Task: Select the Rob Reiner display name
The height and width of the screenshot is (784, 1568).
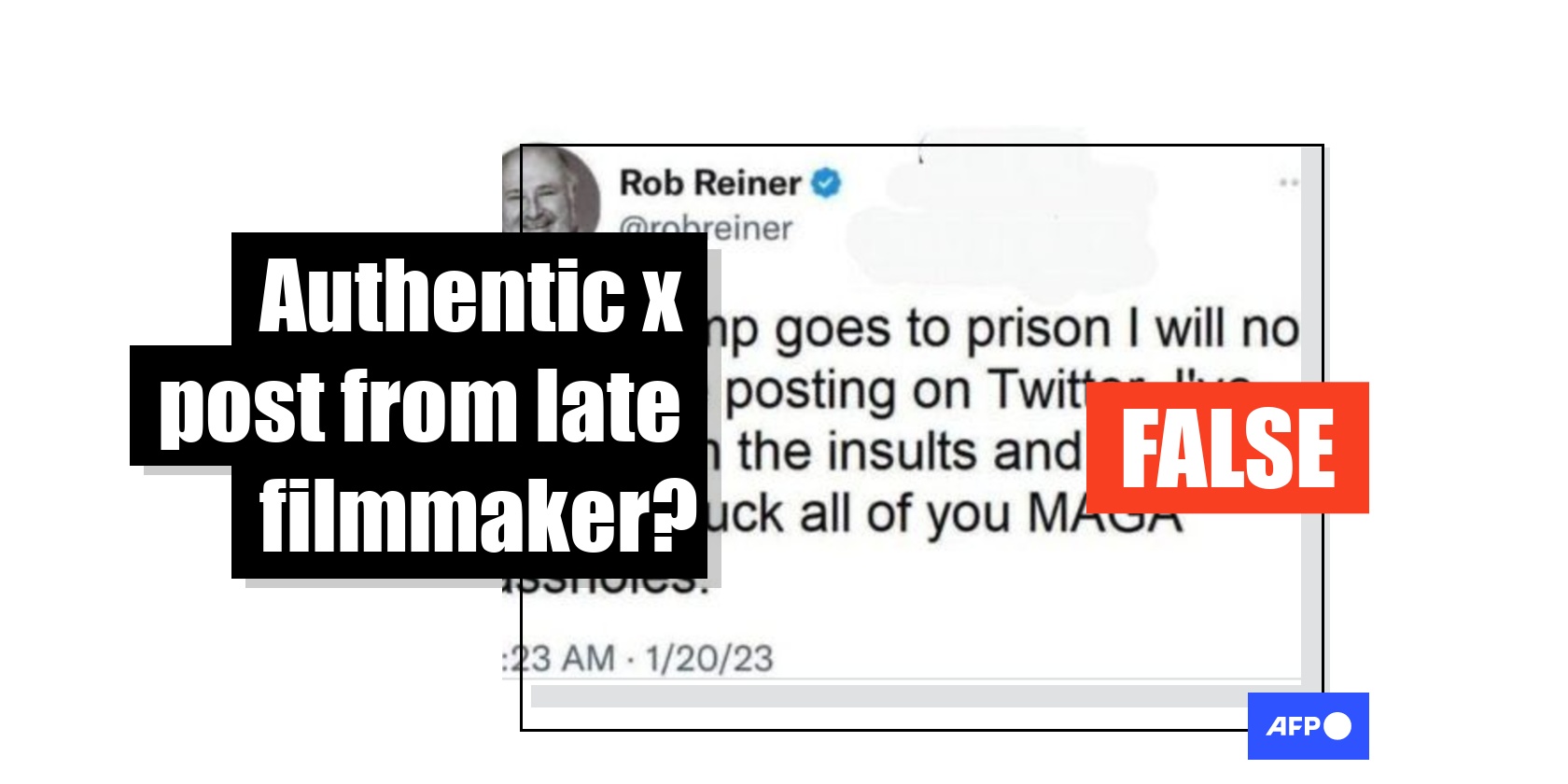Action: [710, 182]
